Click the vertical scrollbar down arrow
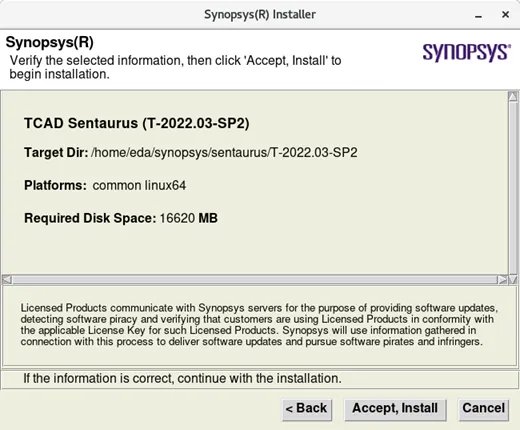Screen dimensions: 520x430 pos(513,279)
